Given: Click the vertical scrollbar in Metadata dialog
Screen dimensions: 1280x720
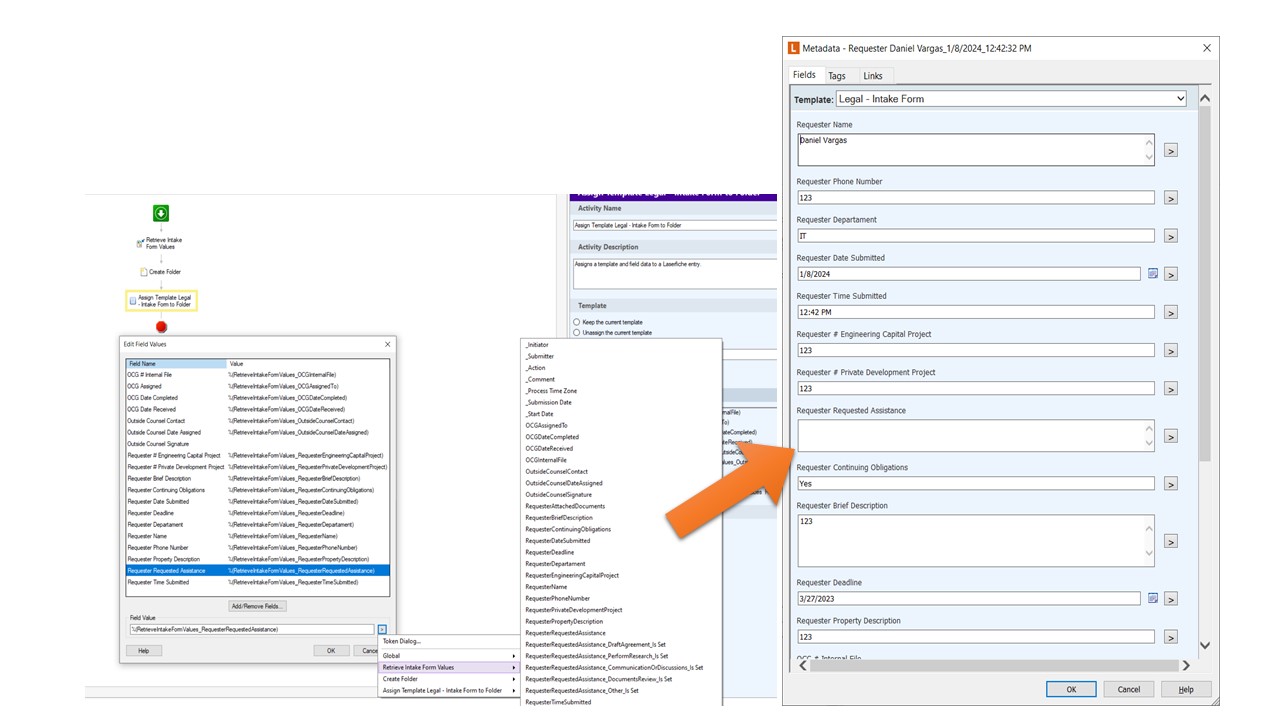Looking at the screenshot, I should [1204, 372].
